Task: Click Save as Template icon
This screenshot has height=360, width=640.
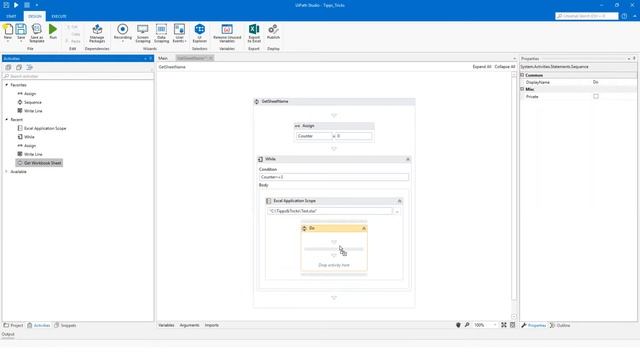Action: coord(36,29)
